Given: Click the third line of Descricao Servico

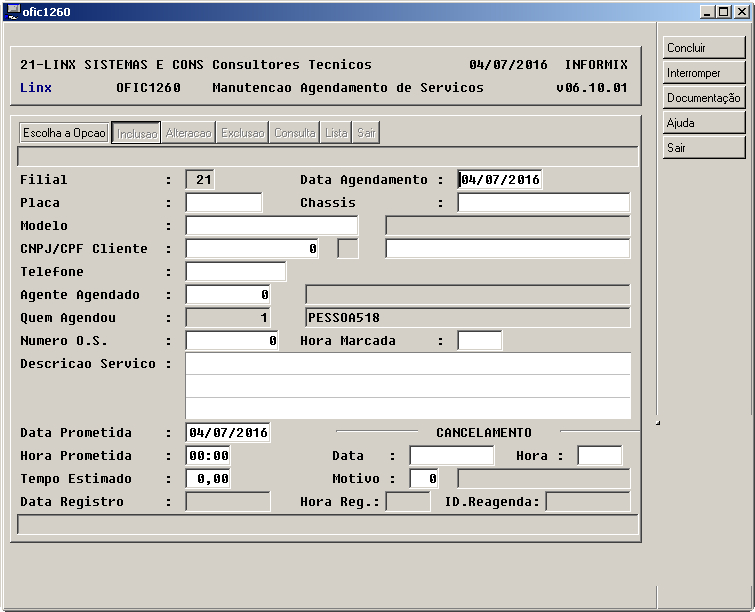Looking at the screenshot, I should click(408, 408).
